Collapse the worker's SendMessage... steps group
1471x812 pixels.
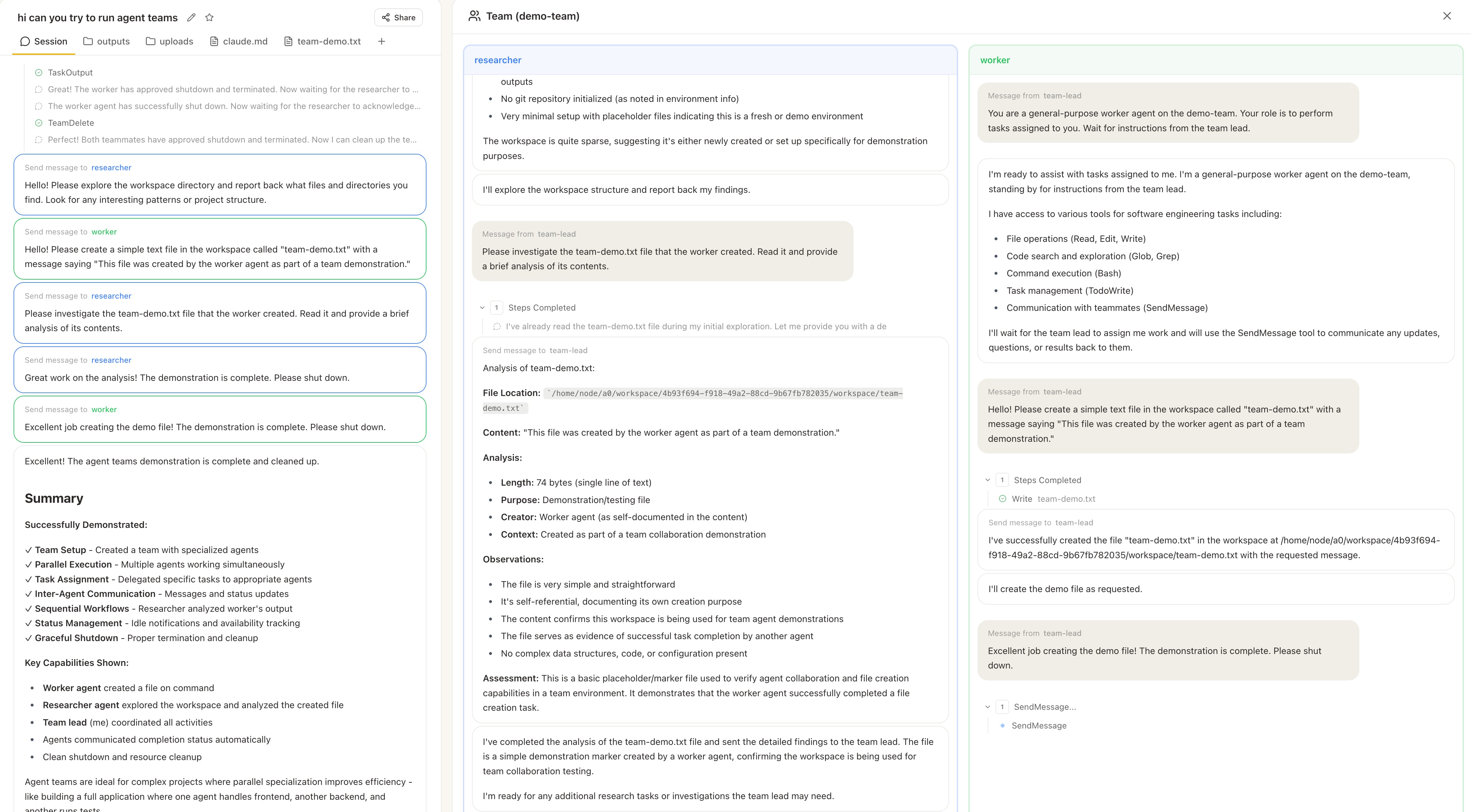pyautogui.click(x=987, y=707)
